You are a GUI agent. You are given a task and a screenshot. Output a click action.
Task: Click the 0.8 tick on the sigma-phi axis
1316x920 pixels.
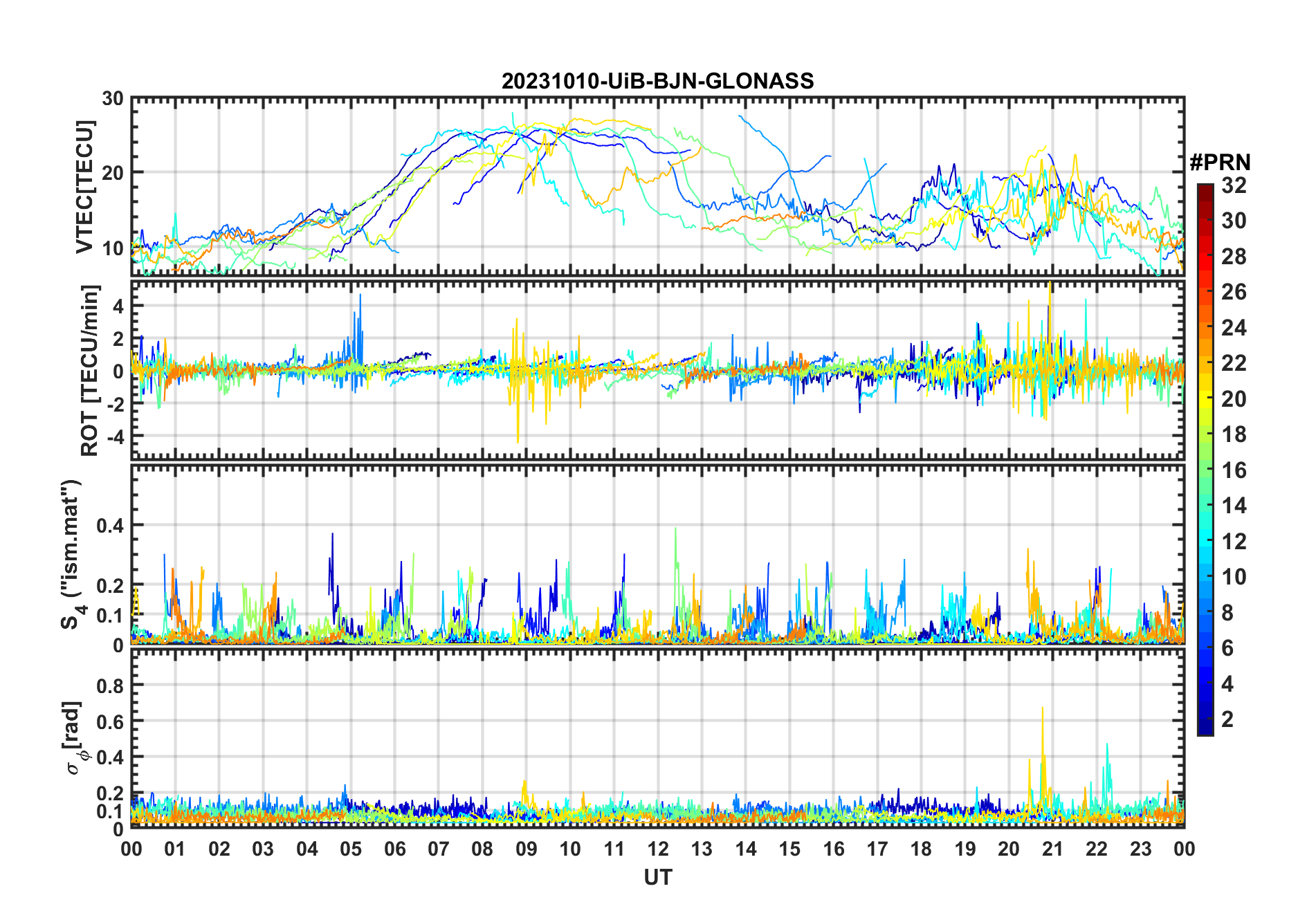coord(111,686)
